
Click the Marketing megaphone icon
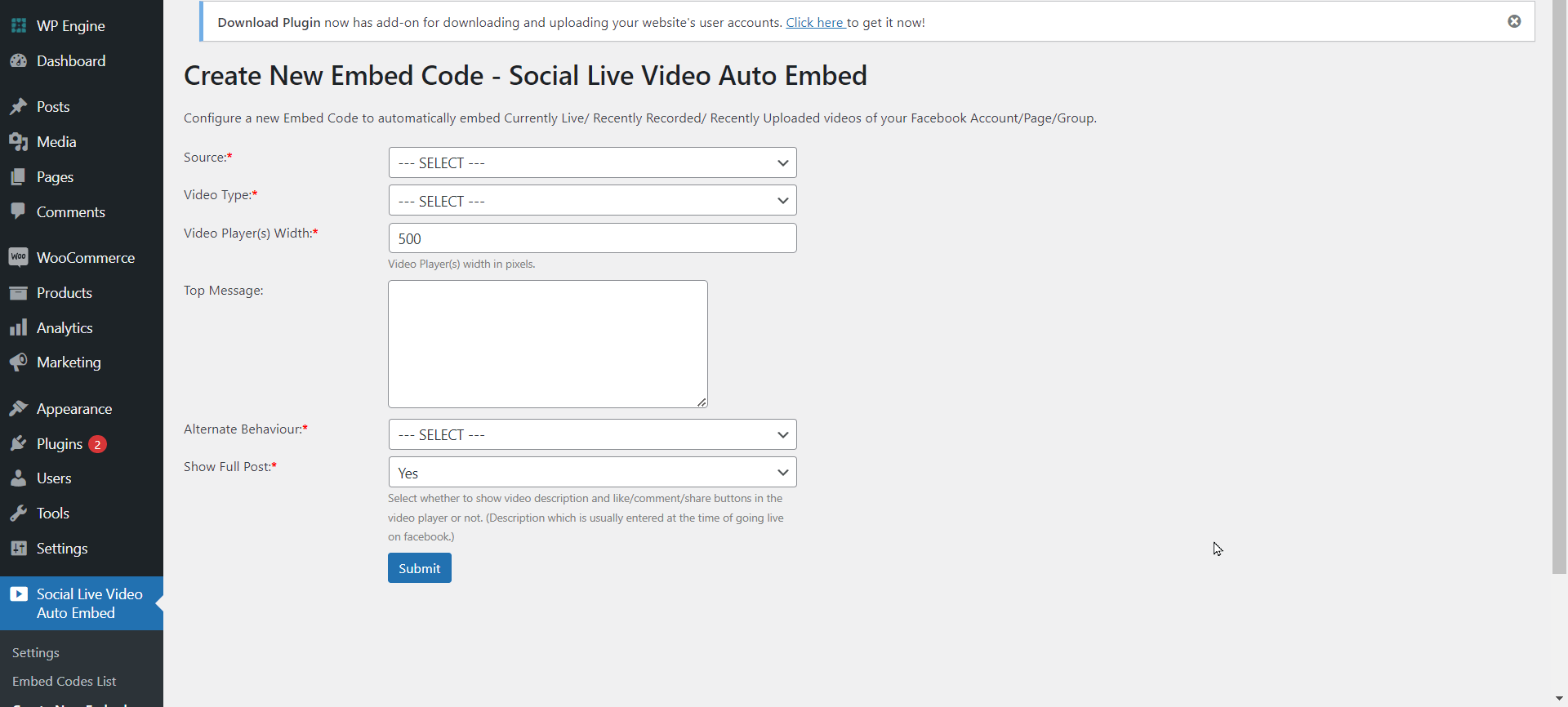click(x=18, y=362)
